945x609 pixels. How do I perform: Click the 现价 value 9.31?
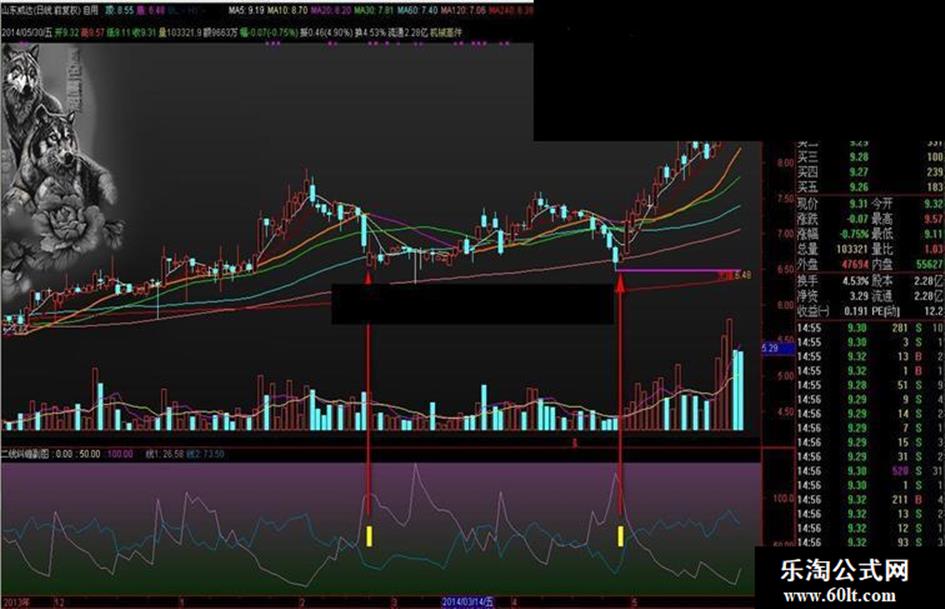pos(859,204)
